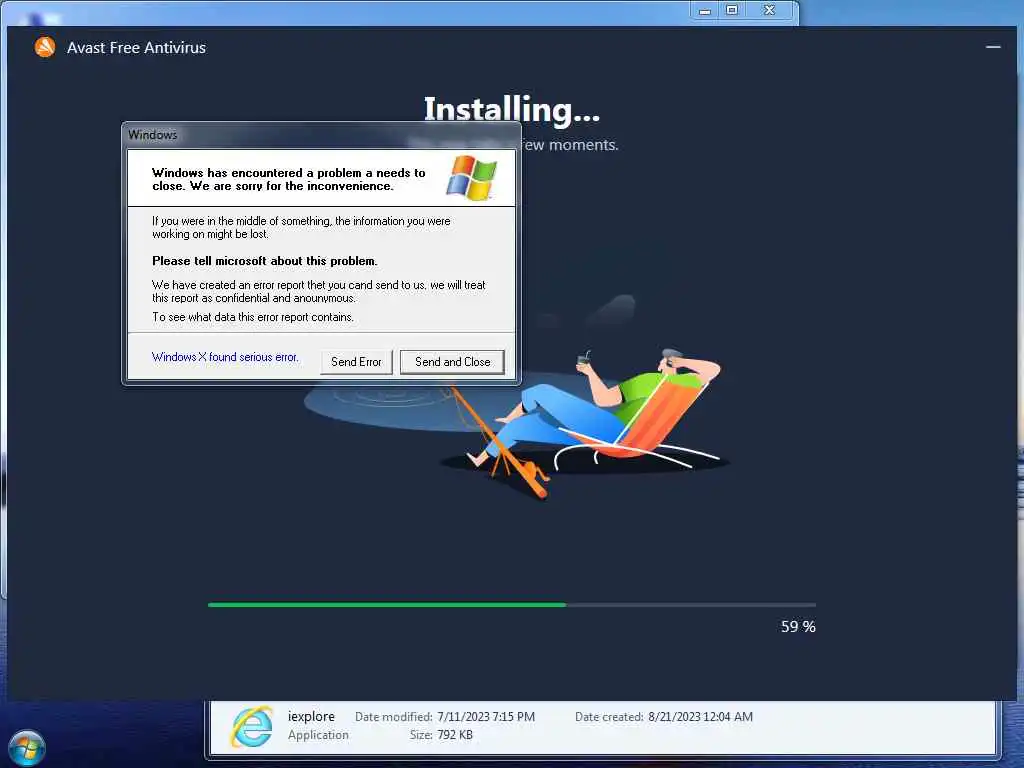Click the 'Please tell microsoft about this problem.' text
Screen dimensions: 1024x768
(x=264, y=261)
